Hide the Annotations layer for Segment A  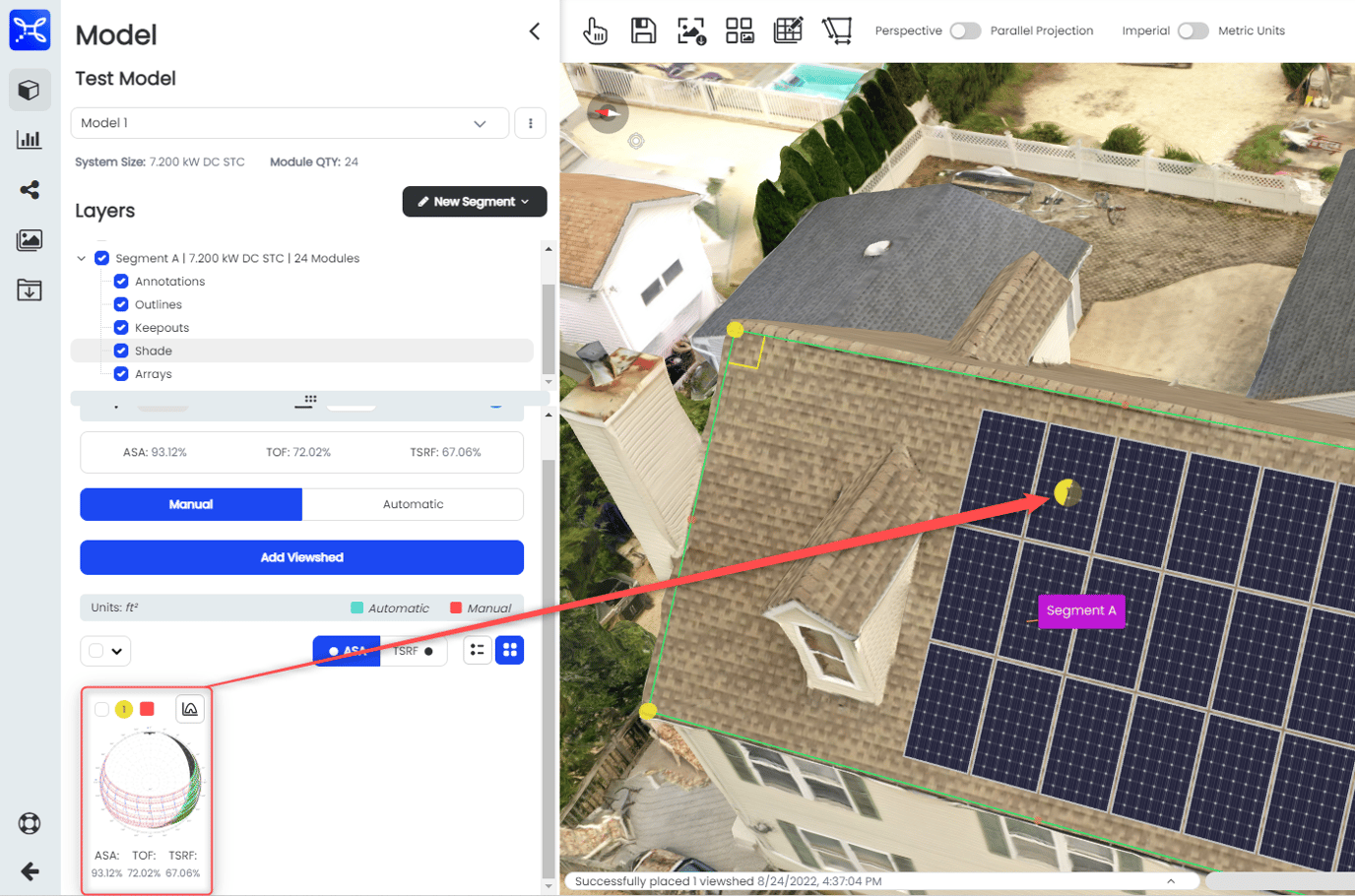pos(121,281)
